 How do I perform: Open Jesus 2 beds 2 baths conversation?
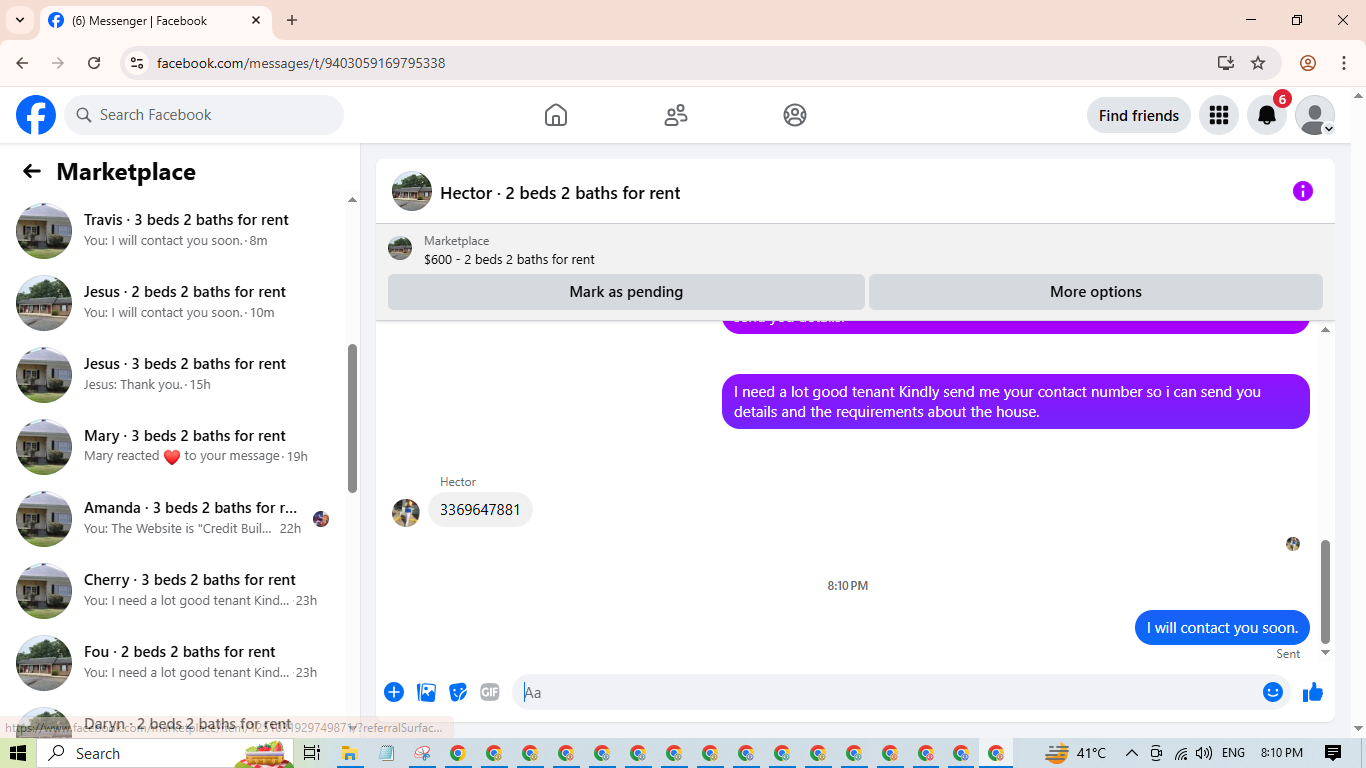tap(175, 302)
